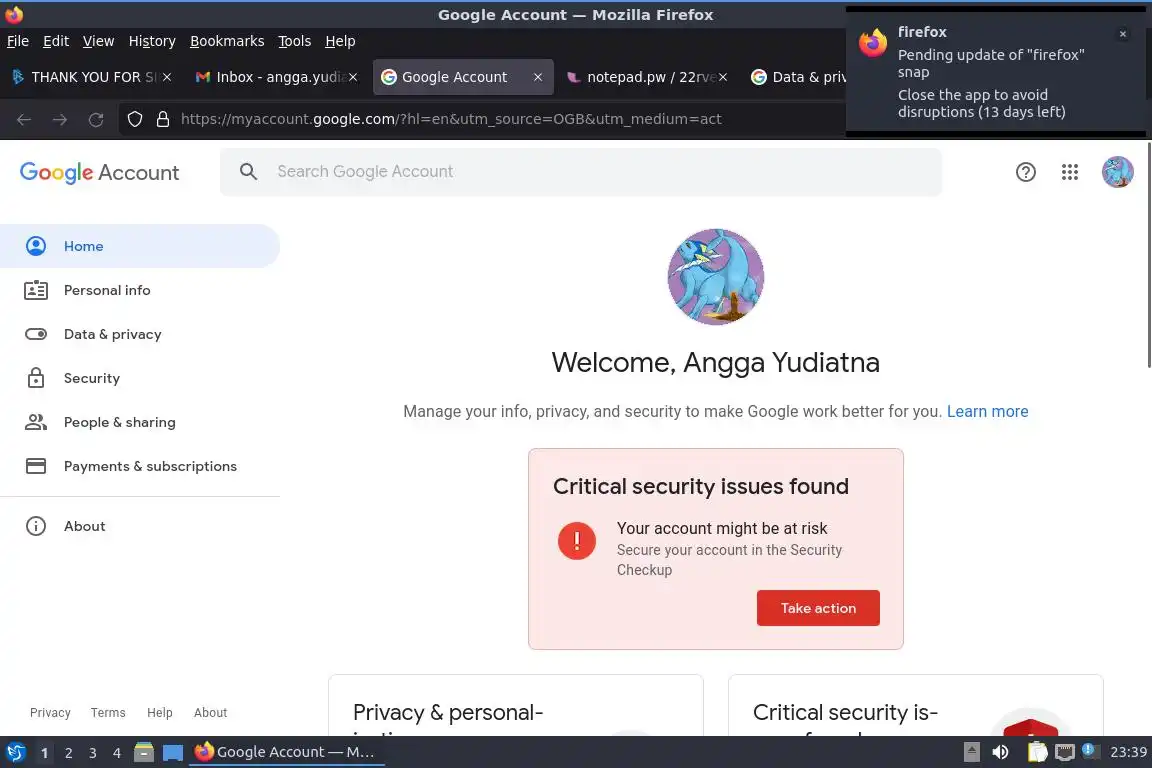This screenshot has width=1152, height=768.
Task: Go back with the browser back arrow
Action: pos(24,119)
